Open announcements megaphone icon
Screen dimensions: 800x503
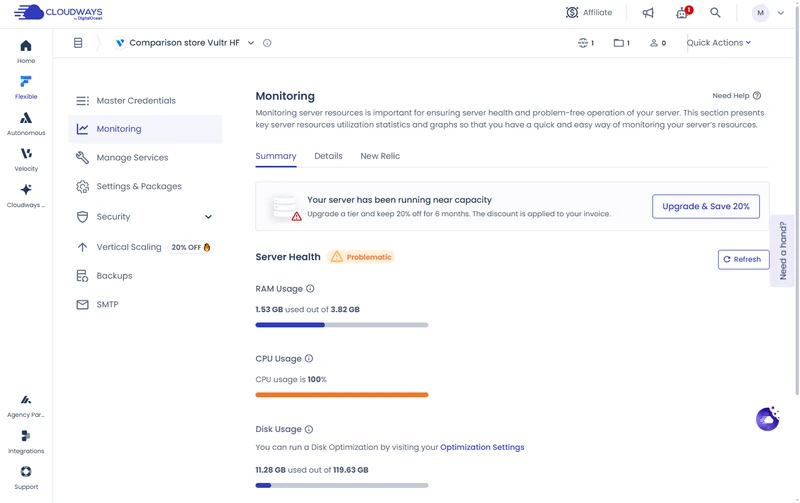648,13
